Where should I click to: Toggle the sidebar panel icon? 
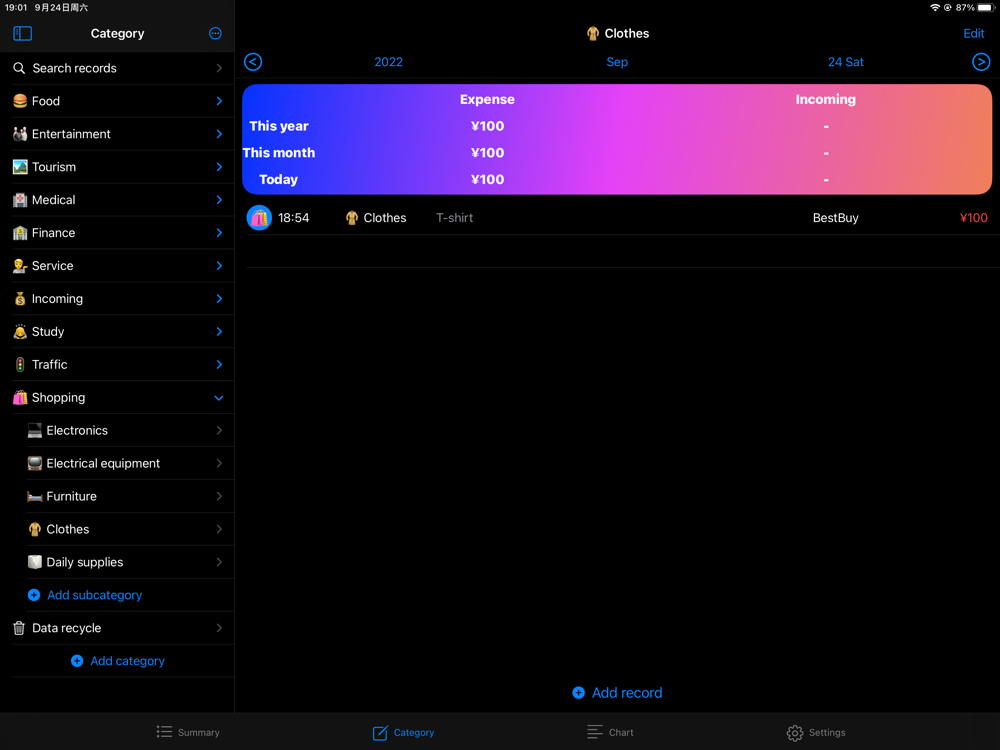click(x=22, y=33)
